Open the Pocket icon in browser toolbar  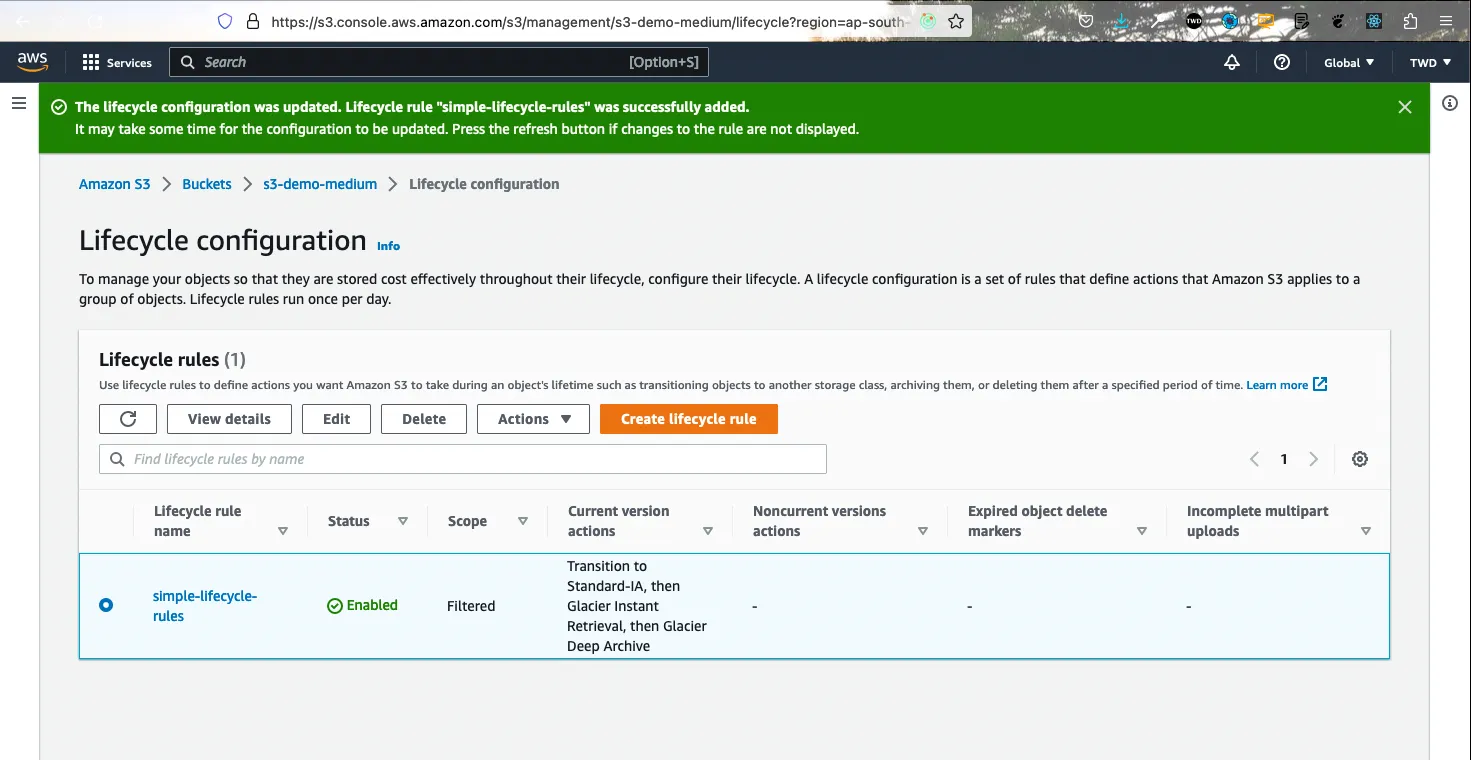pyautogui.click(x=1086, y=21)
